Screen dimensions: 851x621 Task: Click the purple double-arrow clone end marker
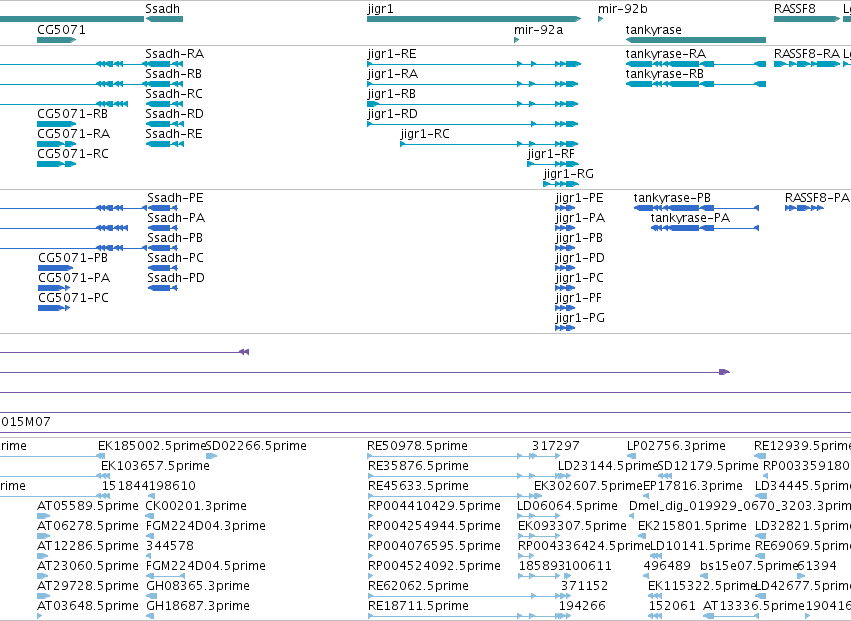(x=244, y=352)
